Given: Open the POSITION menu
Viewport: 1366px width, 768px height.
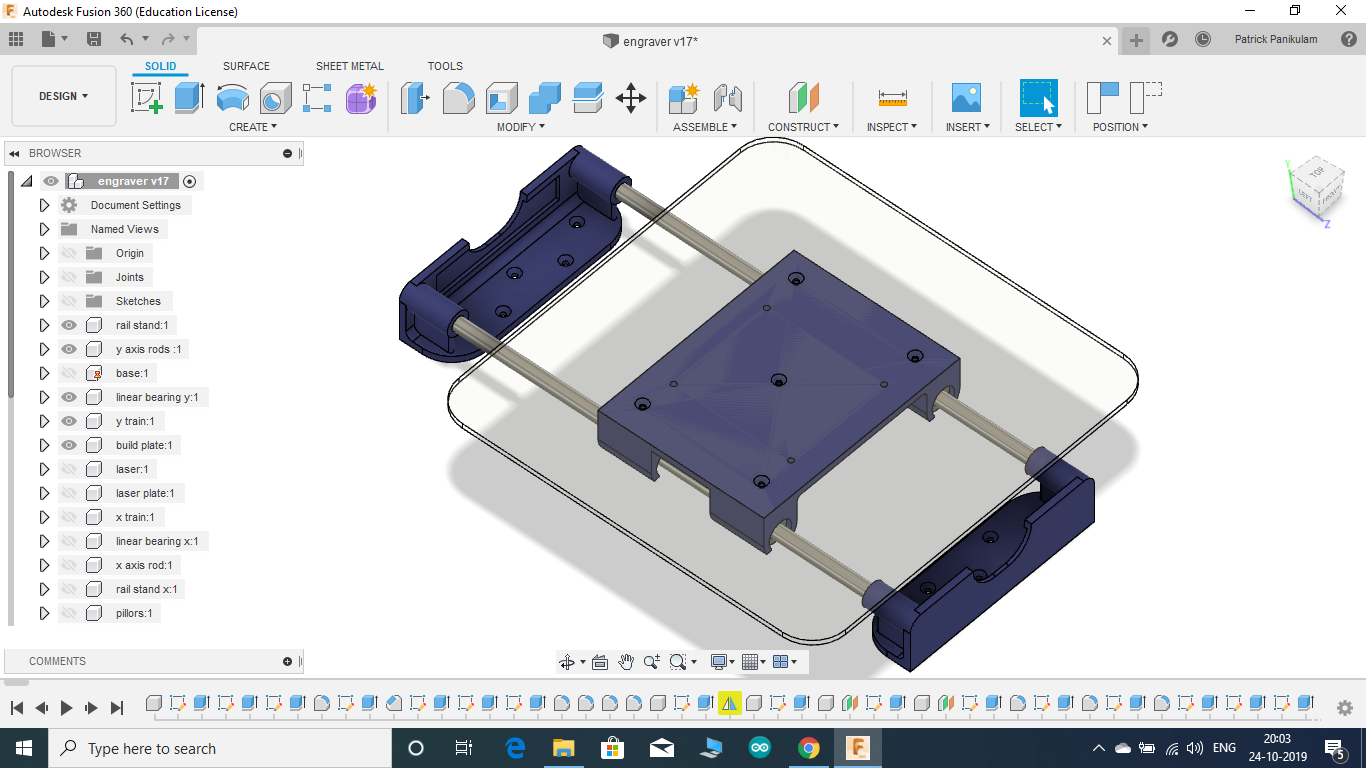Looking at the screenshot, I should pyautogui.click(x=1120, y=127).
